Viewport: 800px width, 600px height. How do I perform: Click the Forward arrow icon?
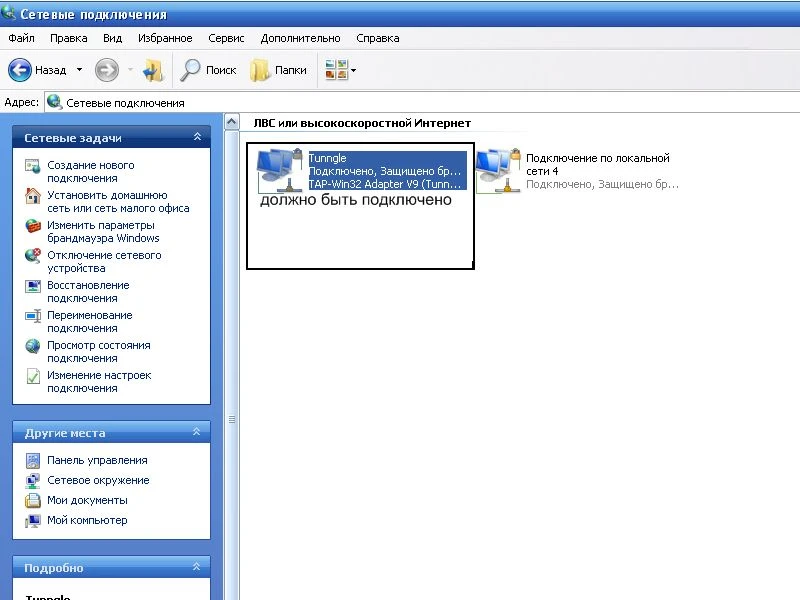point(107,70)
